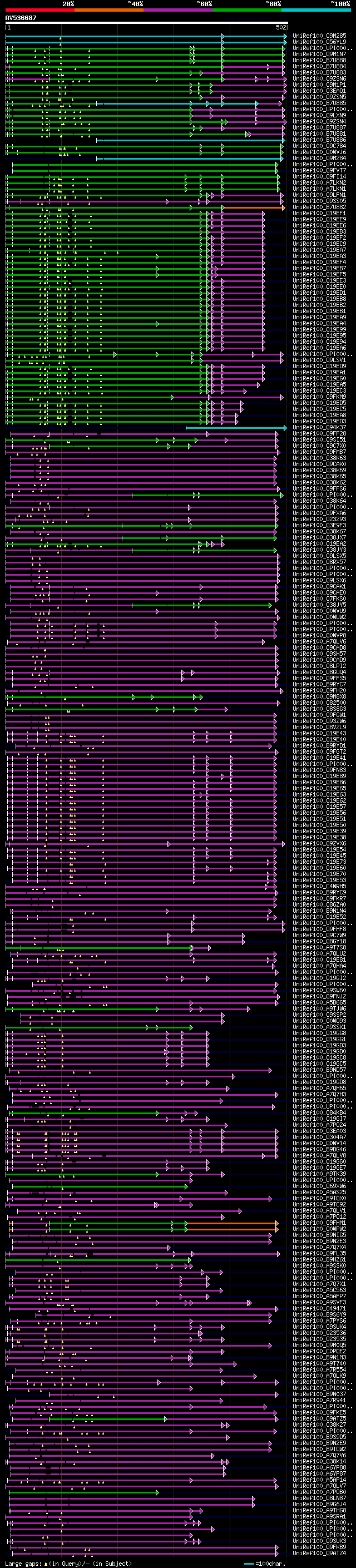Select the UniRef100_Q93ZW6 label
Screen dimensions: 356x1568
pos(319,721)
